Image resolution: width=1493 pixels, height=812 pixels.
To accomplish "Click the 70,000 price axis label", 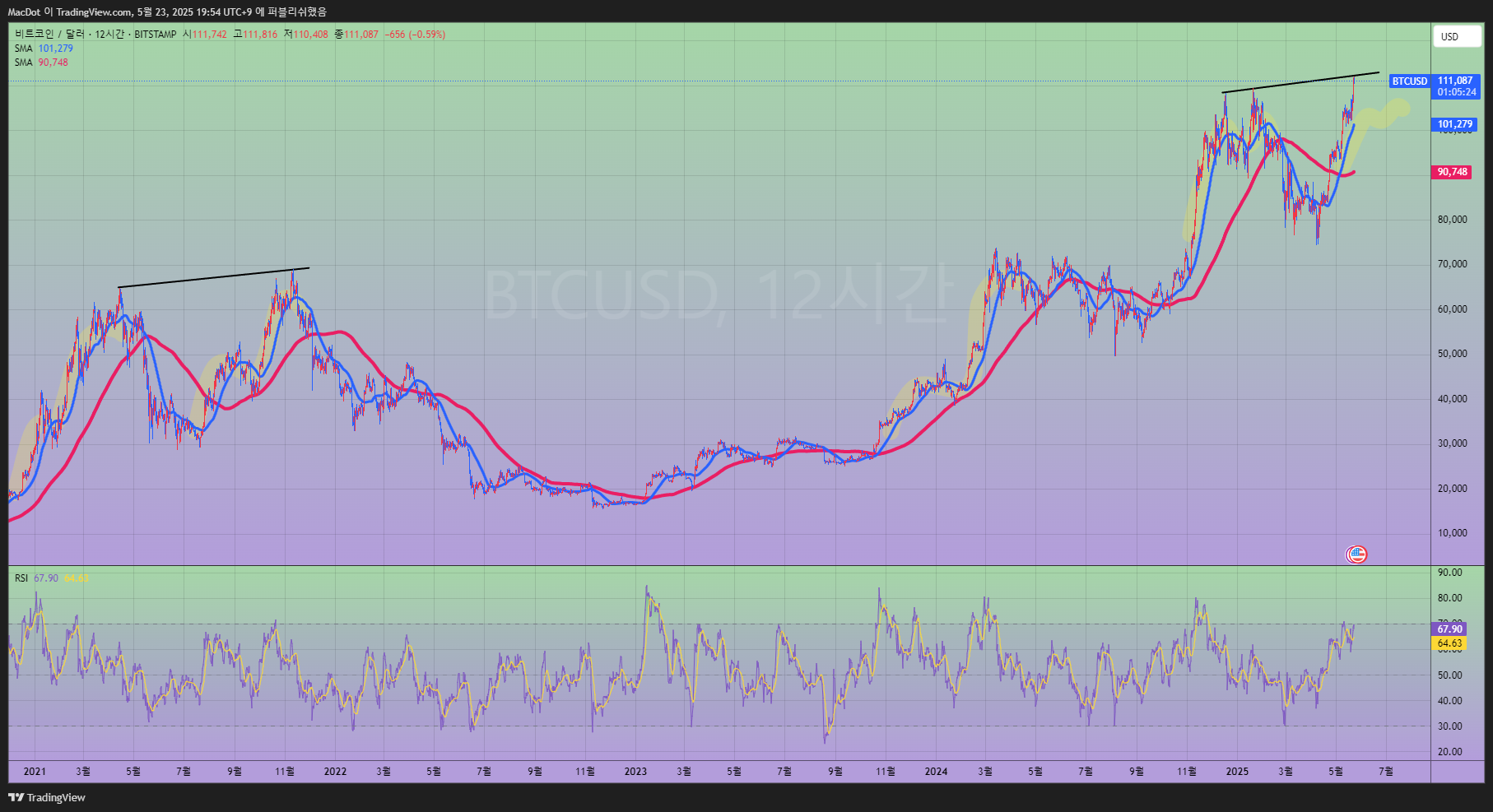I will (x=1453, y=264).
